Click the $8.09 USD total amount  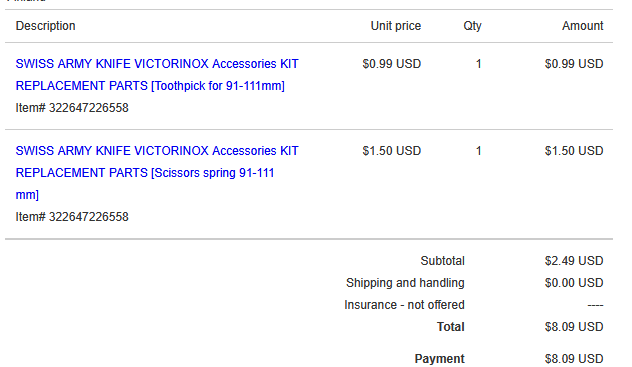[x=574, y=327]
